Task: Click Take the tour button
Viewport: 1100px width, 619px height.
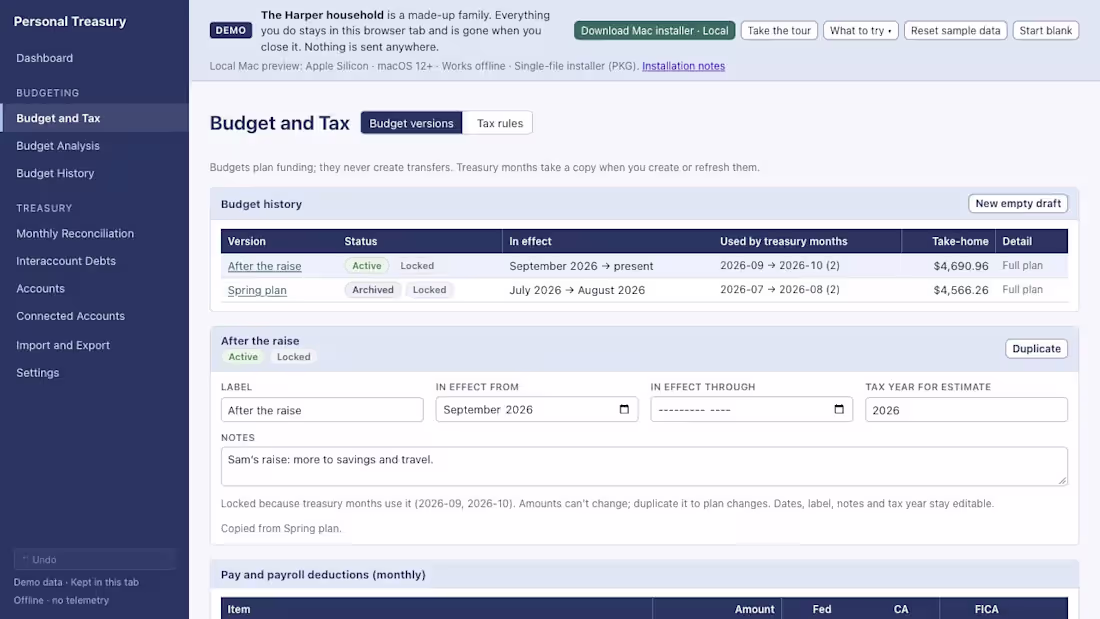Action: point(779,30)
